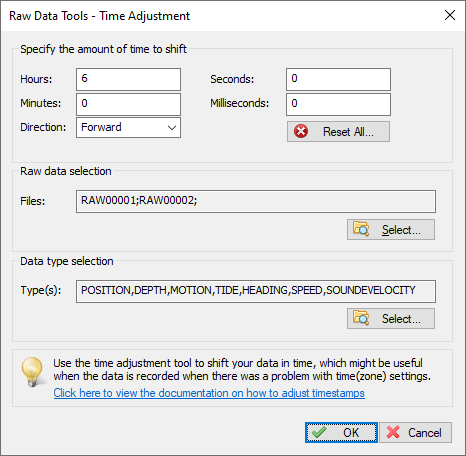
Task: Open the adjust timestamps documentation link
Action: [x=209, y=393]
